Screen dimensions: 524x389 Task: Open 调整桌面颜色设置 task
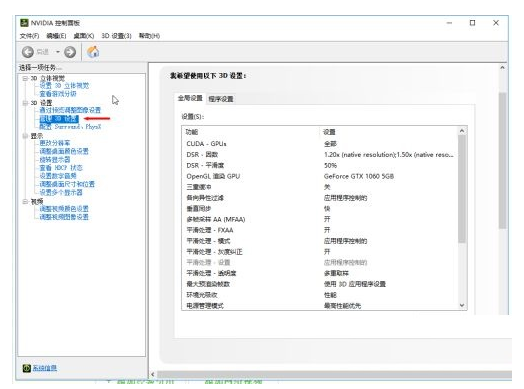click(64, 151)
